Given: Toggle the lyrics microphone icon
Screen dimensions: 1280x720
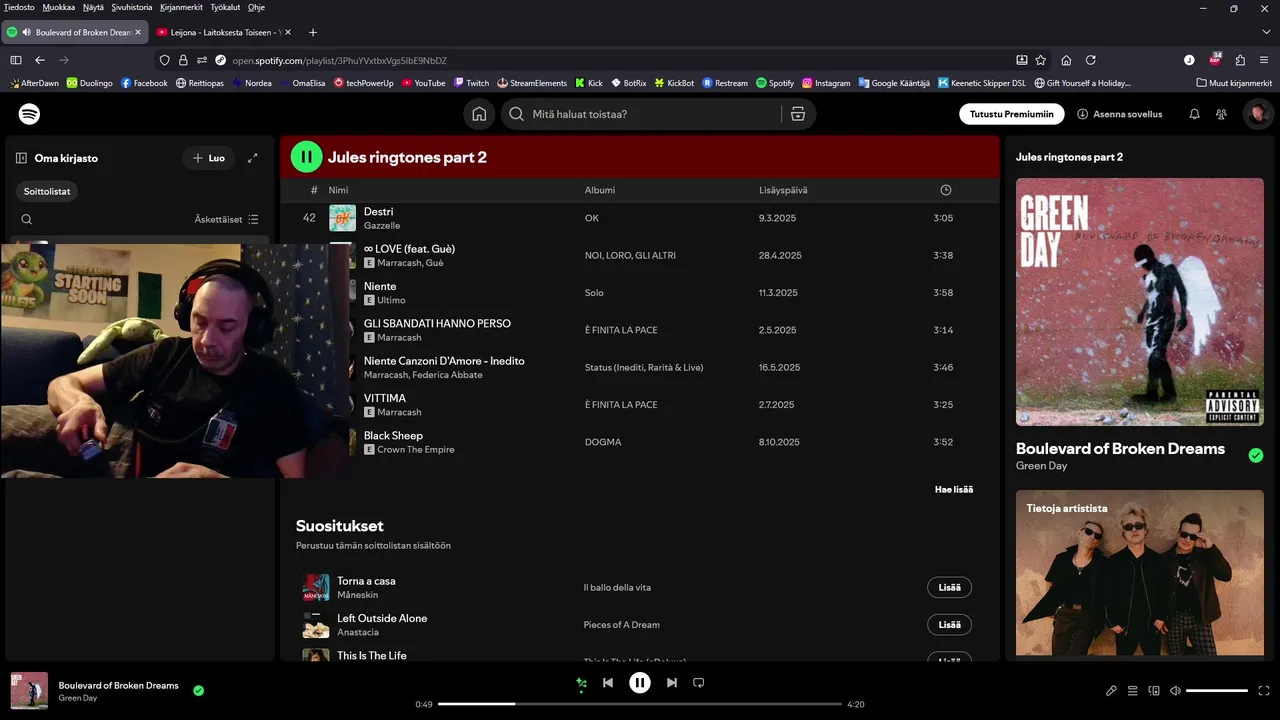Looking at the screenshot, I should point(1111,691).
